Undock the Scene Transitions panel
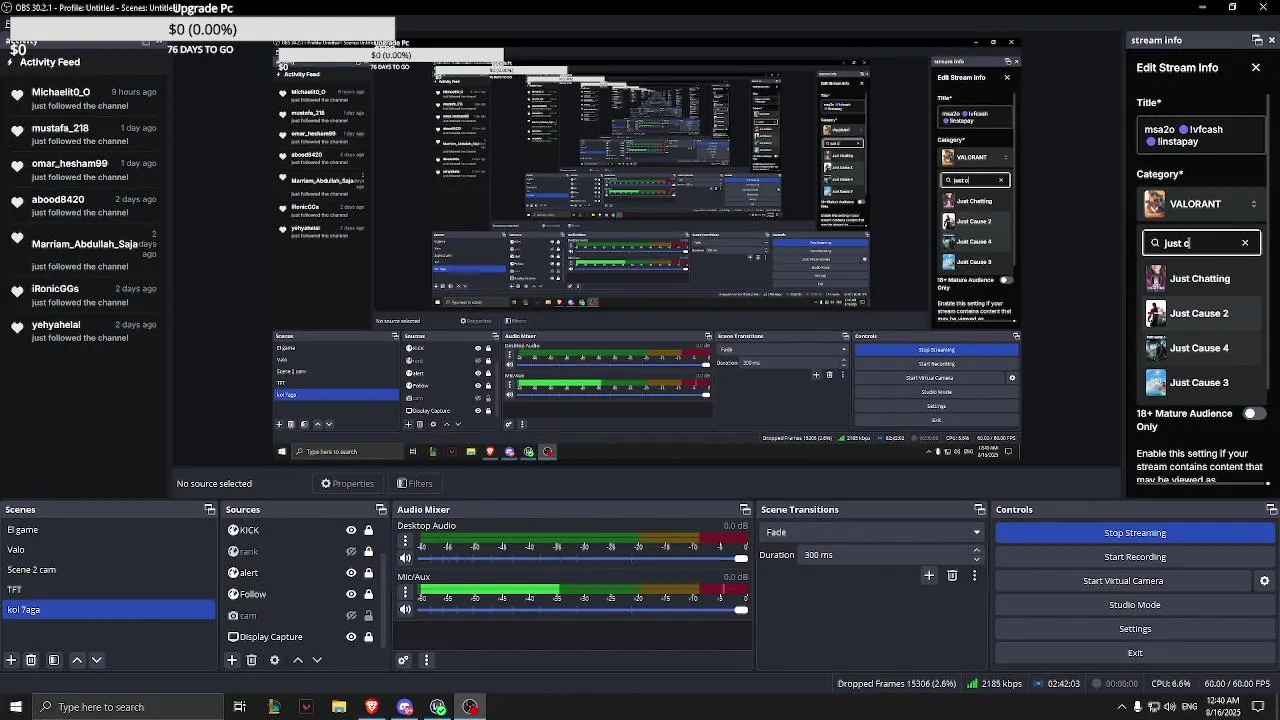 [979, 510]
